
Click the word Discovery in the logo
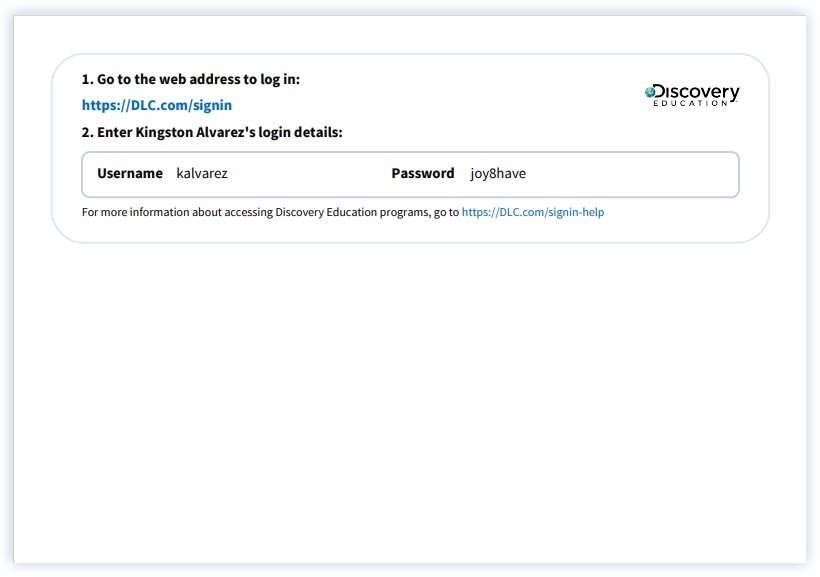point(698,91)
